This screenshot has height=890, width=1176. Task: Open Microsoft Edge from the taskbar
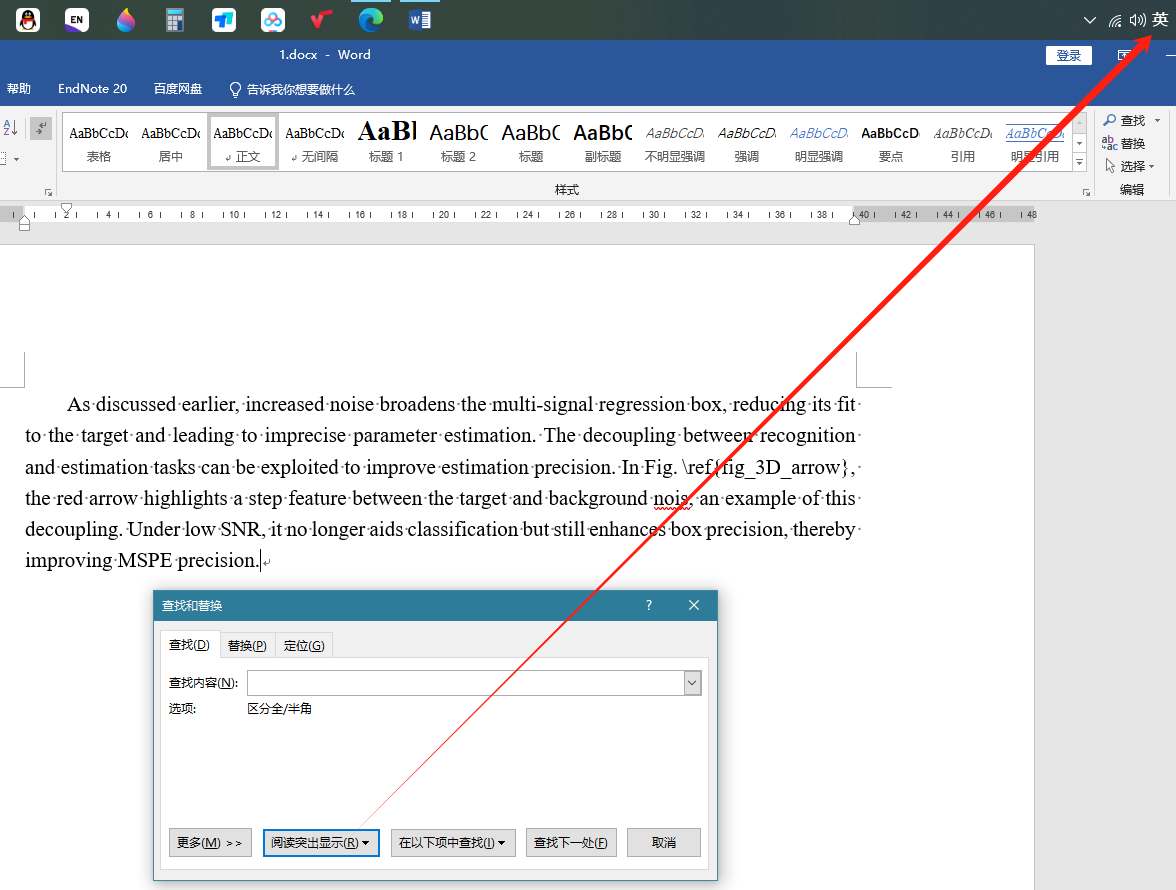coord(371,19)
